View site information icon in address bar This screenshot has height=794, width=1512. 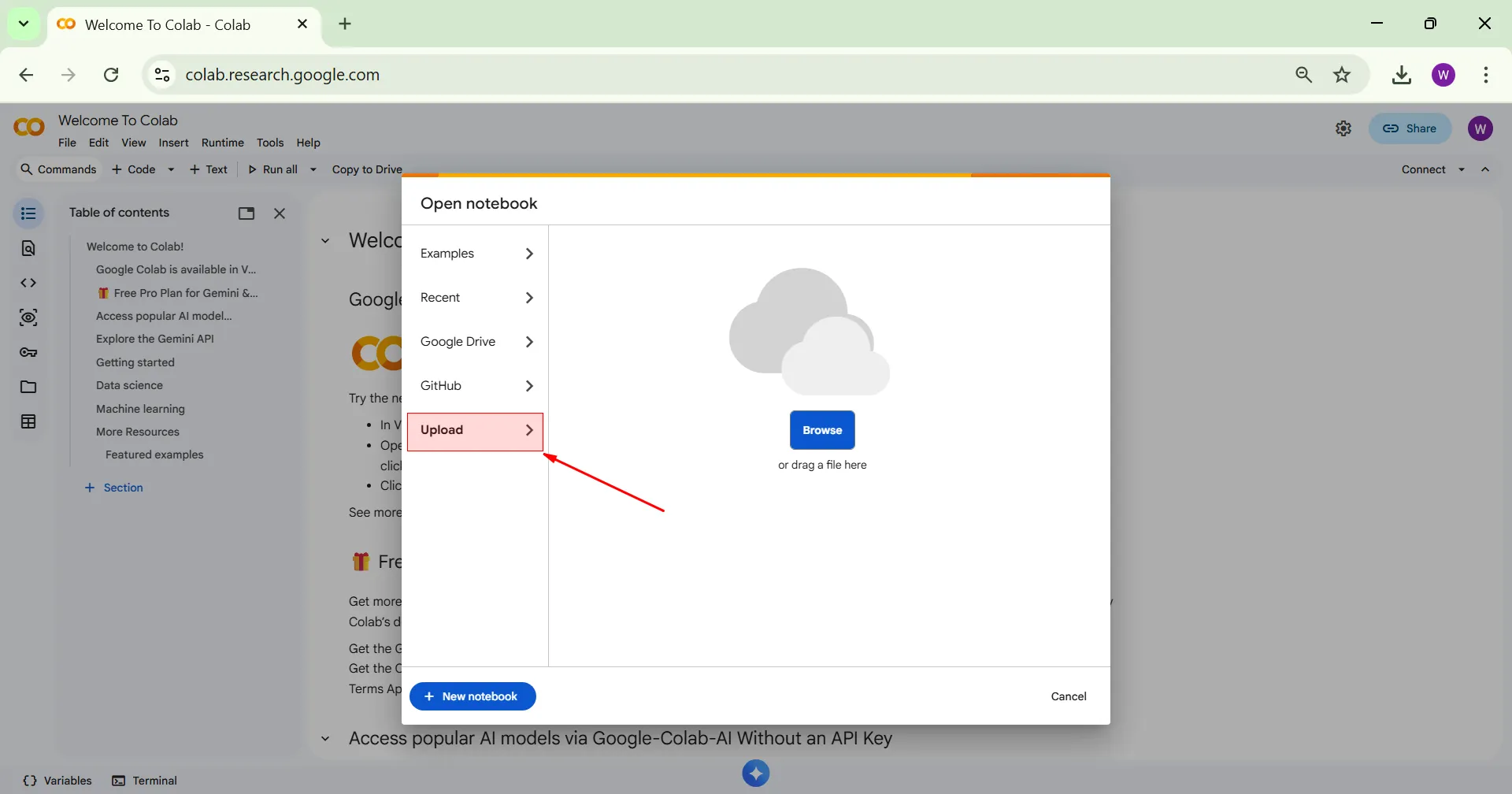coord(162,75)
